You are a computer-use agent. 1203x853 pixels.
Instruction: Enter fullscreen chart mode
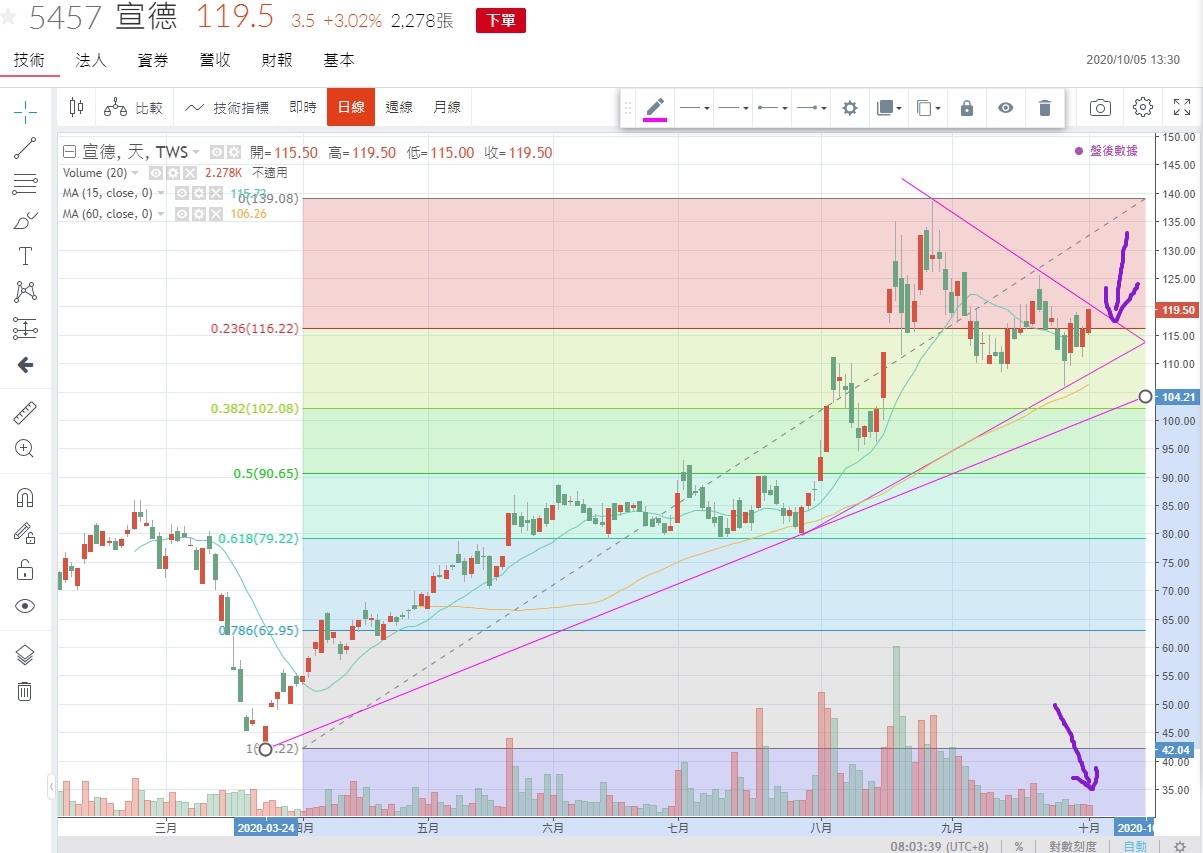1181,107
